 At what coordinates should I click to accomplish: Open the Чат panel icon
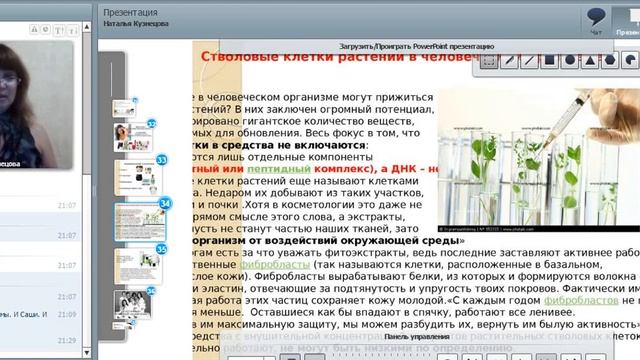596,21
